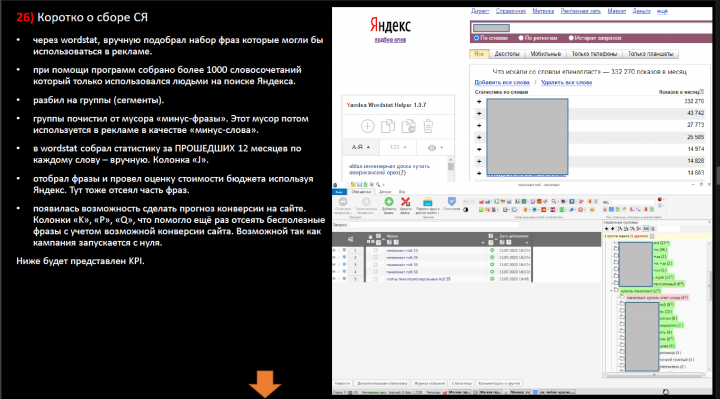Click the orange down arrow on slide
This screenshot has height=399, width=720.
click(x=265, y=384)
